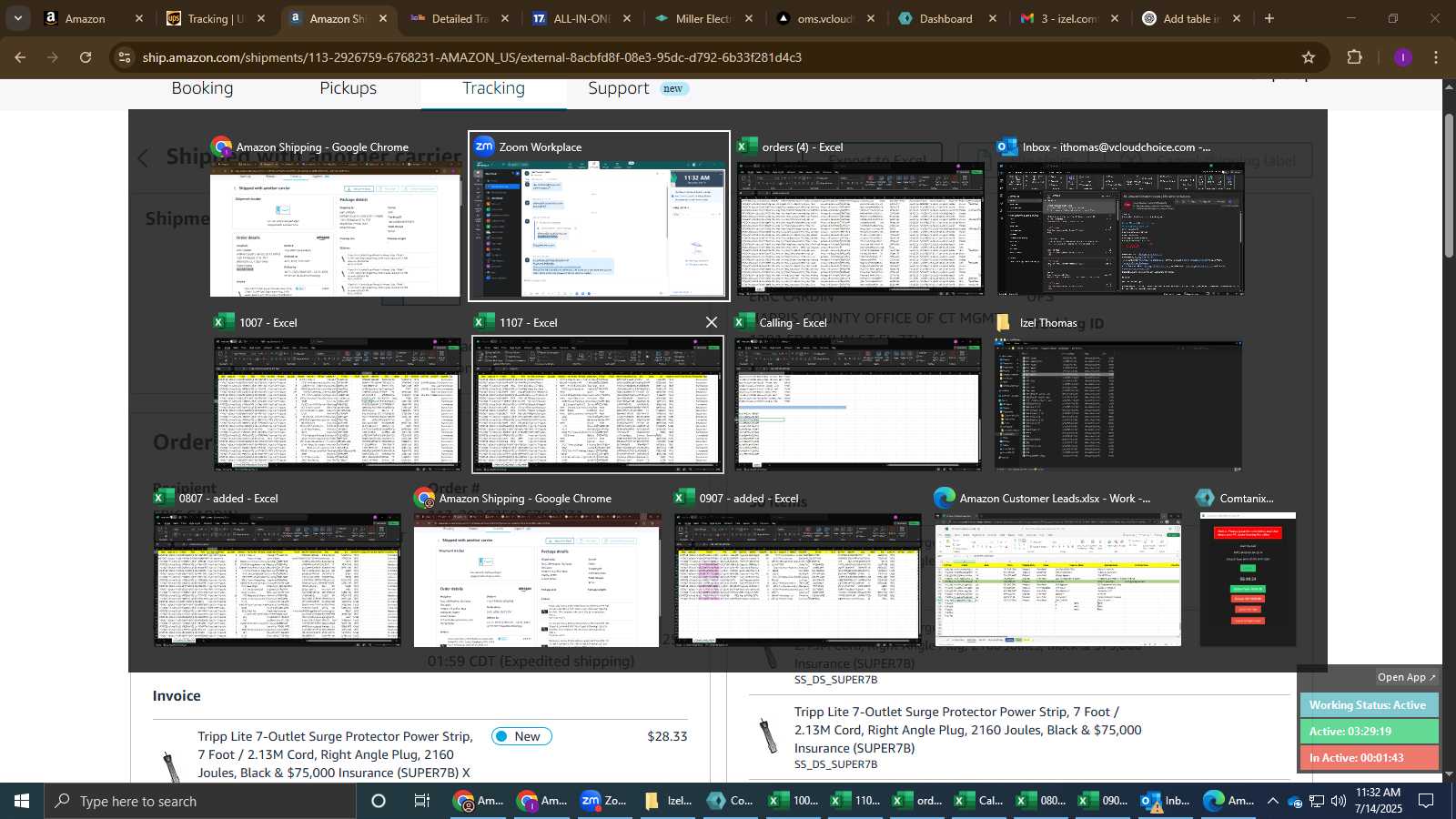Open the Edge taskbar icon
Screen dimensions: 1456x819
pos(1228,801)
